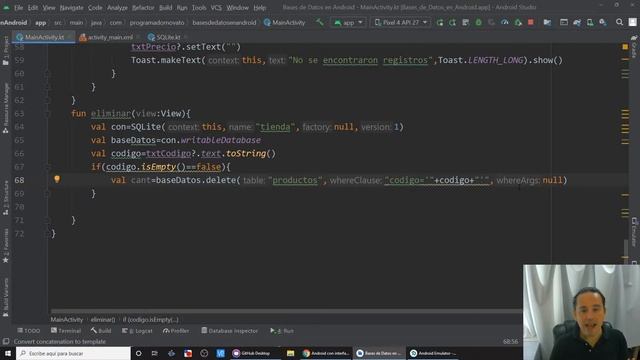Click the fold marker on line 69

click(x=47, y=193)
